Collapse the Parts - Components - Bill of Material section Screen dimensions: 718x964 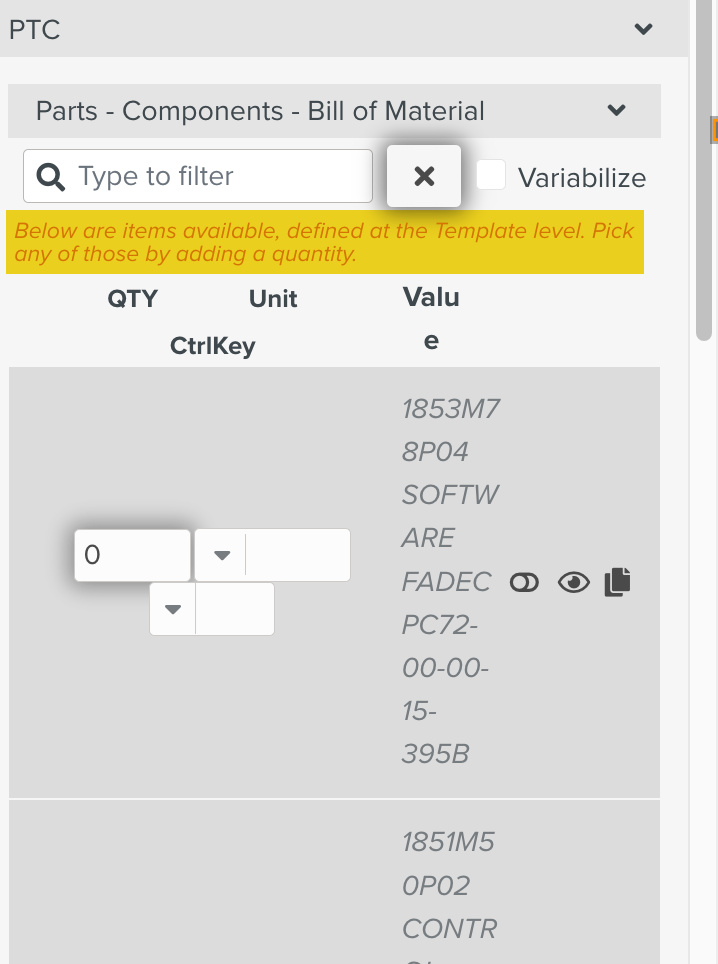click(618, 110)
